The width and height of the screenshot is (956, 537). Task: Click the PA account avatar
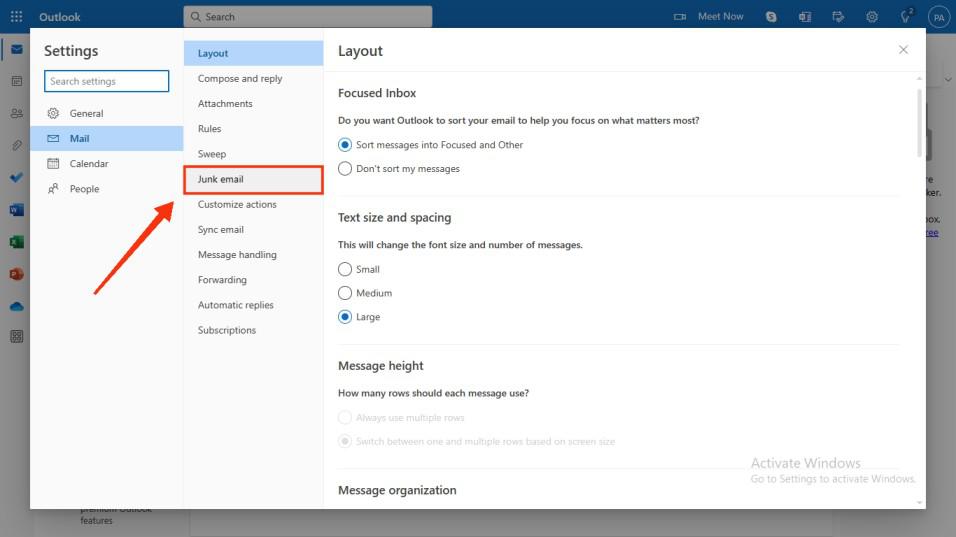[x=939, y=17]
